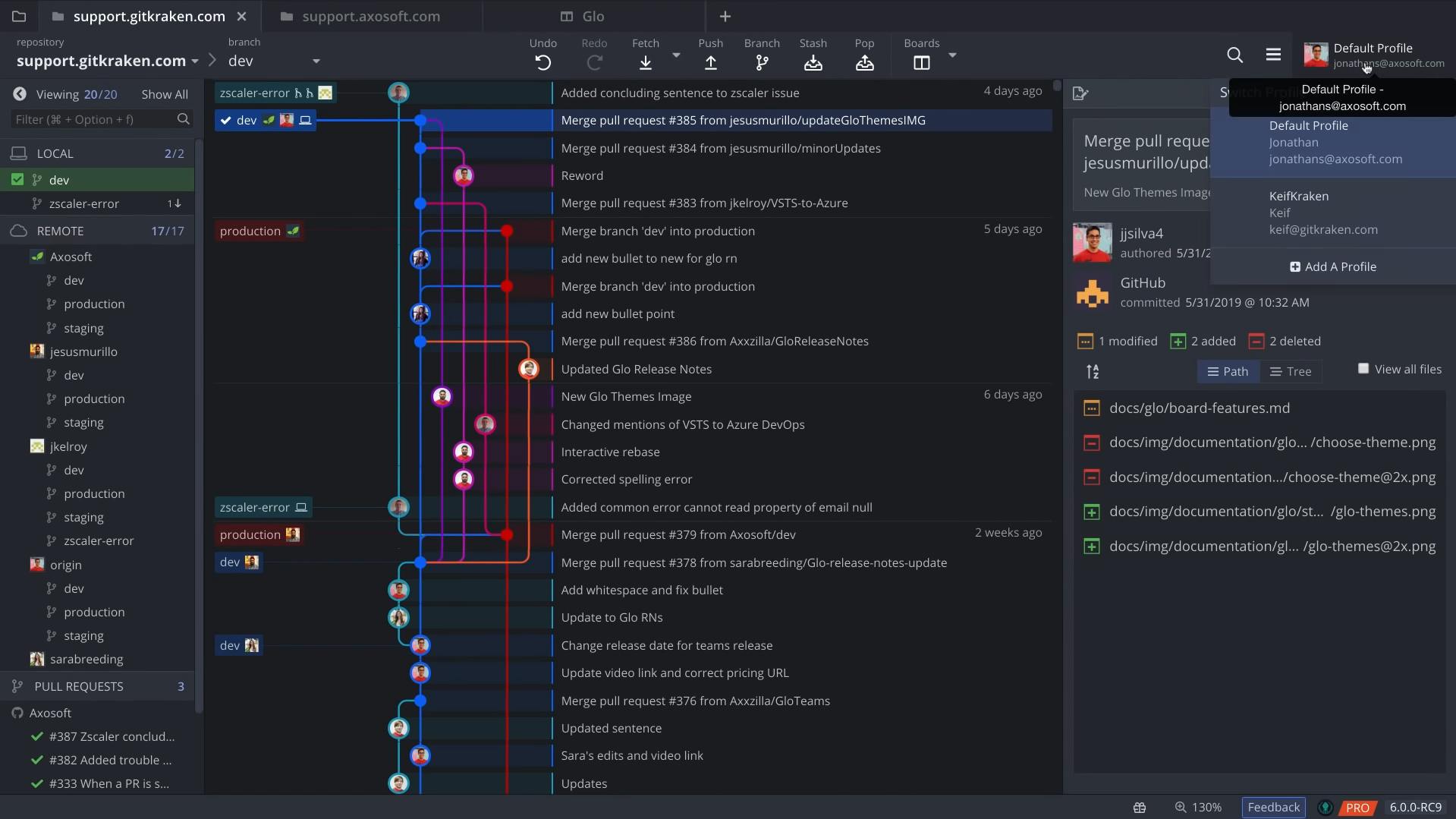Click commit avatar for New Glo Themes Image
Image resolution: width=1456 pixels, height=819 pixels.
(442, 396)
